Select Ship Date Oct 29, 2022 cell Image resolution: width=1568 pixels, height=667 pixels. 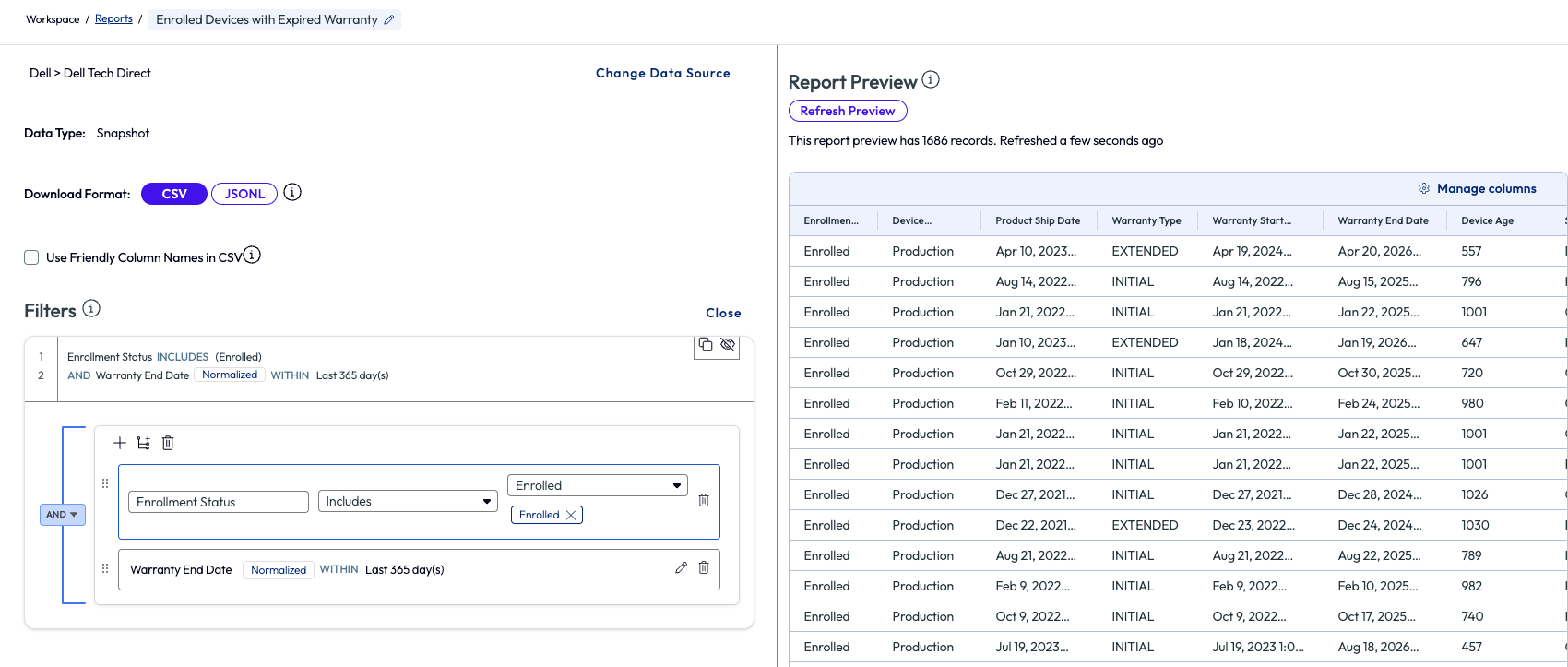(1036, 373)
